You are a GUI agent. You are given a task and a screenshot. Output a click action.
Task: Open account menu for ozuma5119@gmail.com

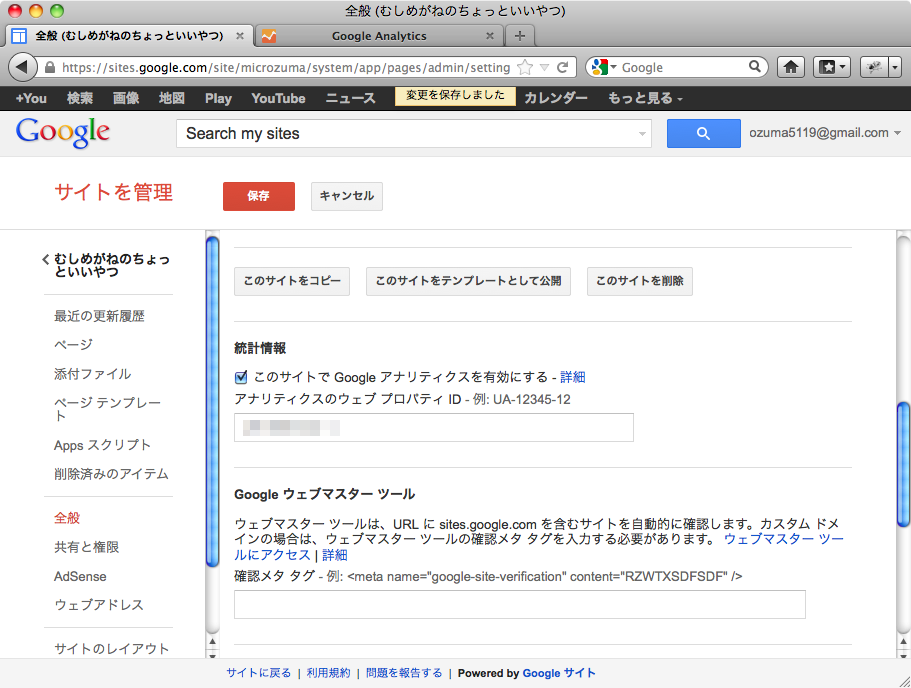[824, 132]
